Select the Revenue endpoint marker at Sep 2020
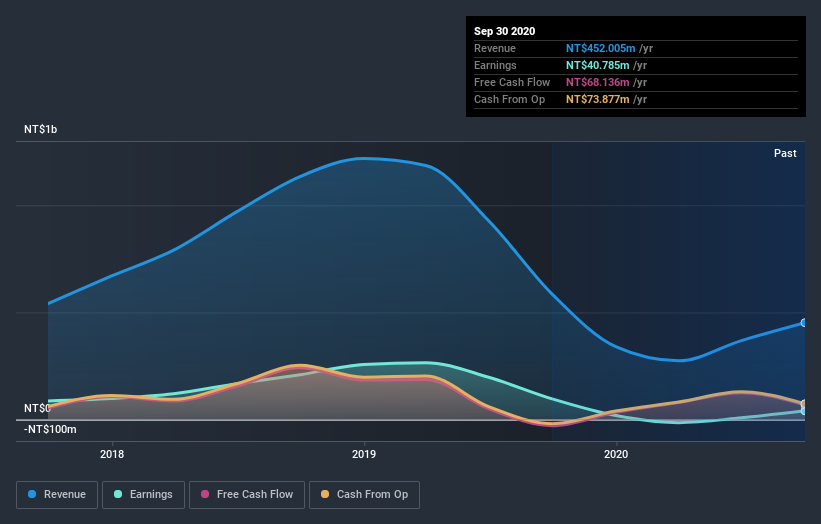Screen dimensions: 821x524 click(x=804, y=323)
